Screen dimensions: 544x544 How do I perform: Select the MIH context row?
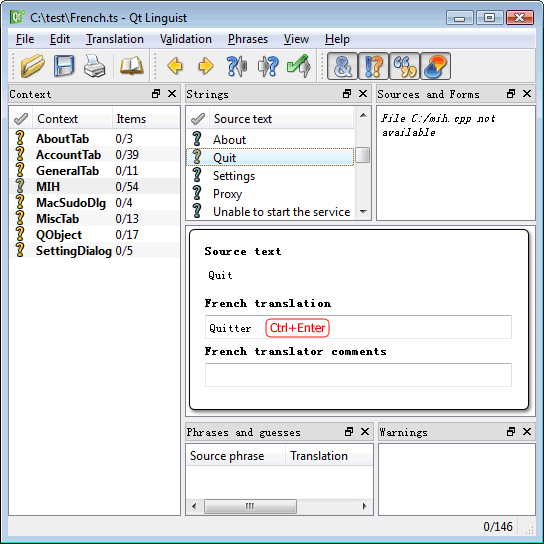(x=94, y=186)
